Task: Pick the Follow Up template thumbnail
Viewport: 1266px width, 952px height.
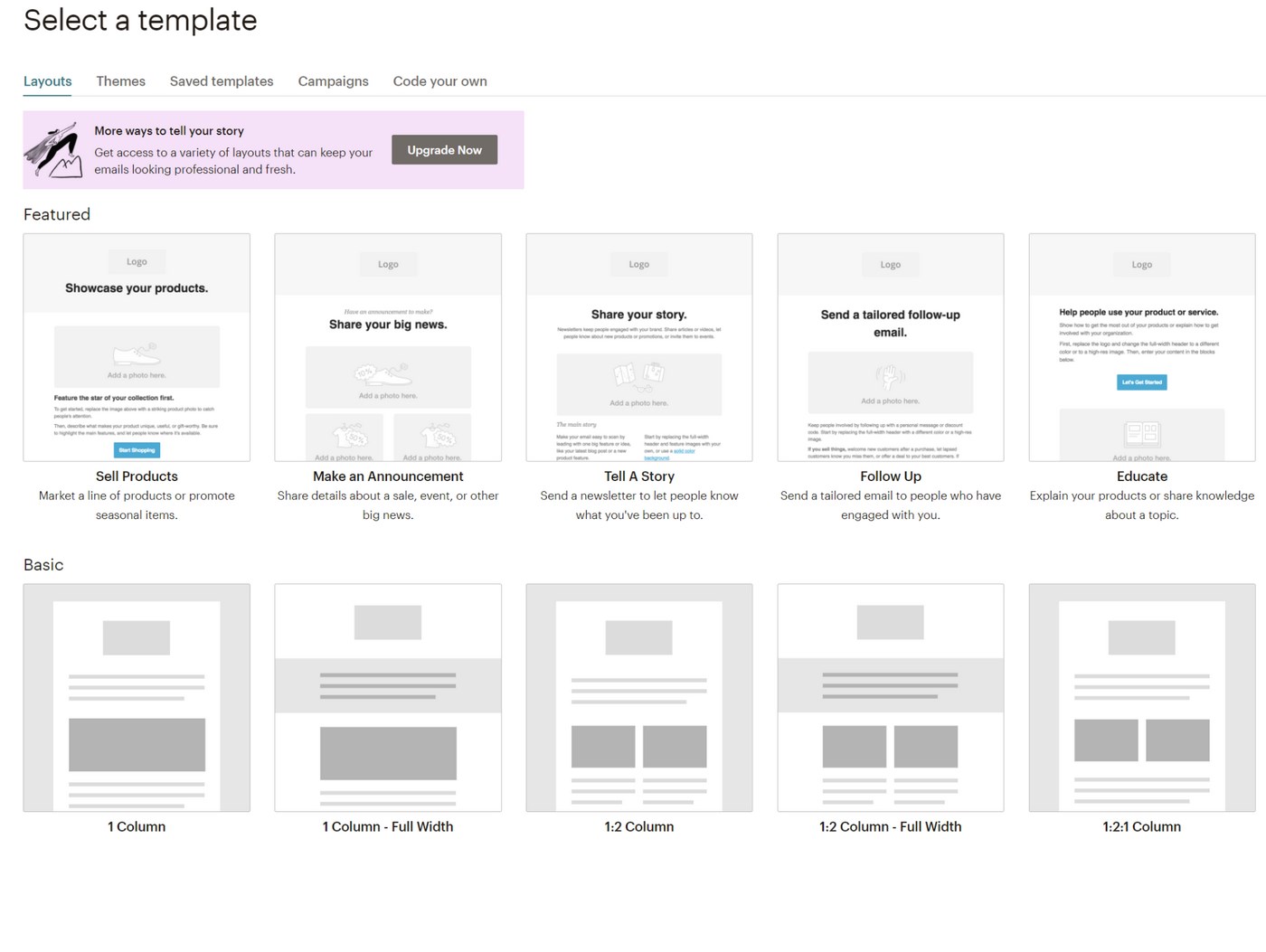Action: [891, 347]
